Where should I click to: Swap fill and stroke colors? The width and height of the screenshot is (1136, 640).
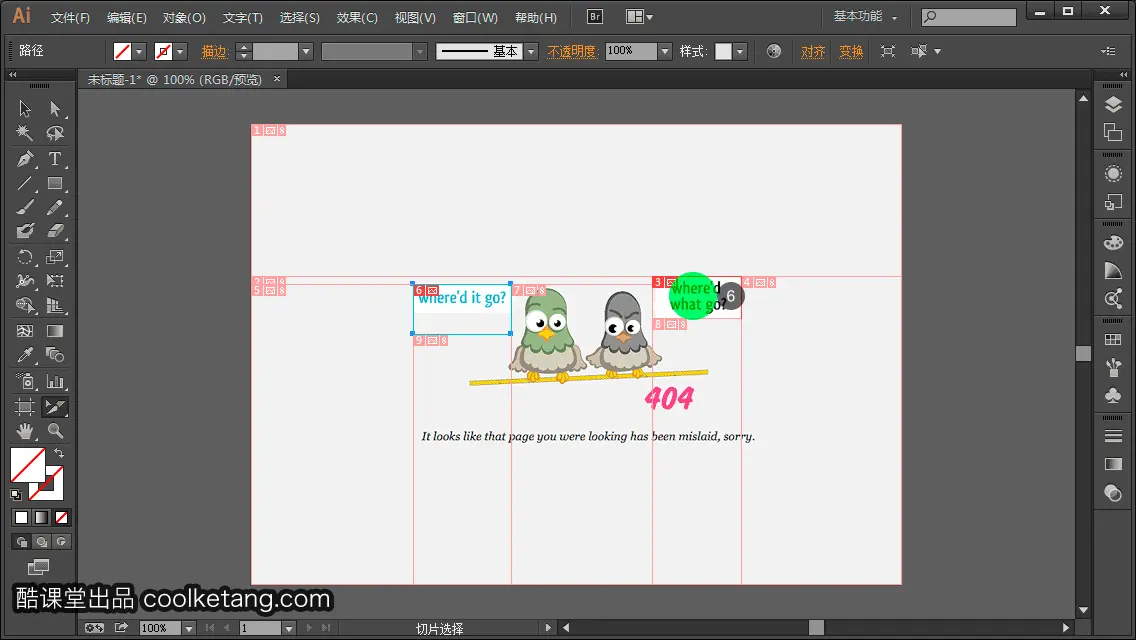click(x=59, y=453)
